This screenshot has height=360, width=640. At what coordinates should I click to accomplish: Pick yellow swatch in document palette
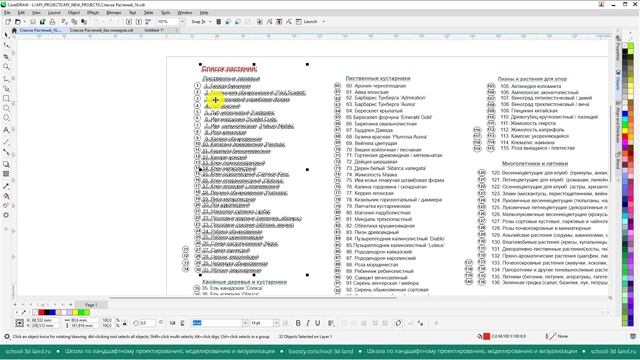(76, 313)
